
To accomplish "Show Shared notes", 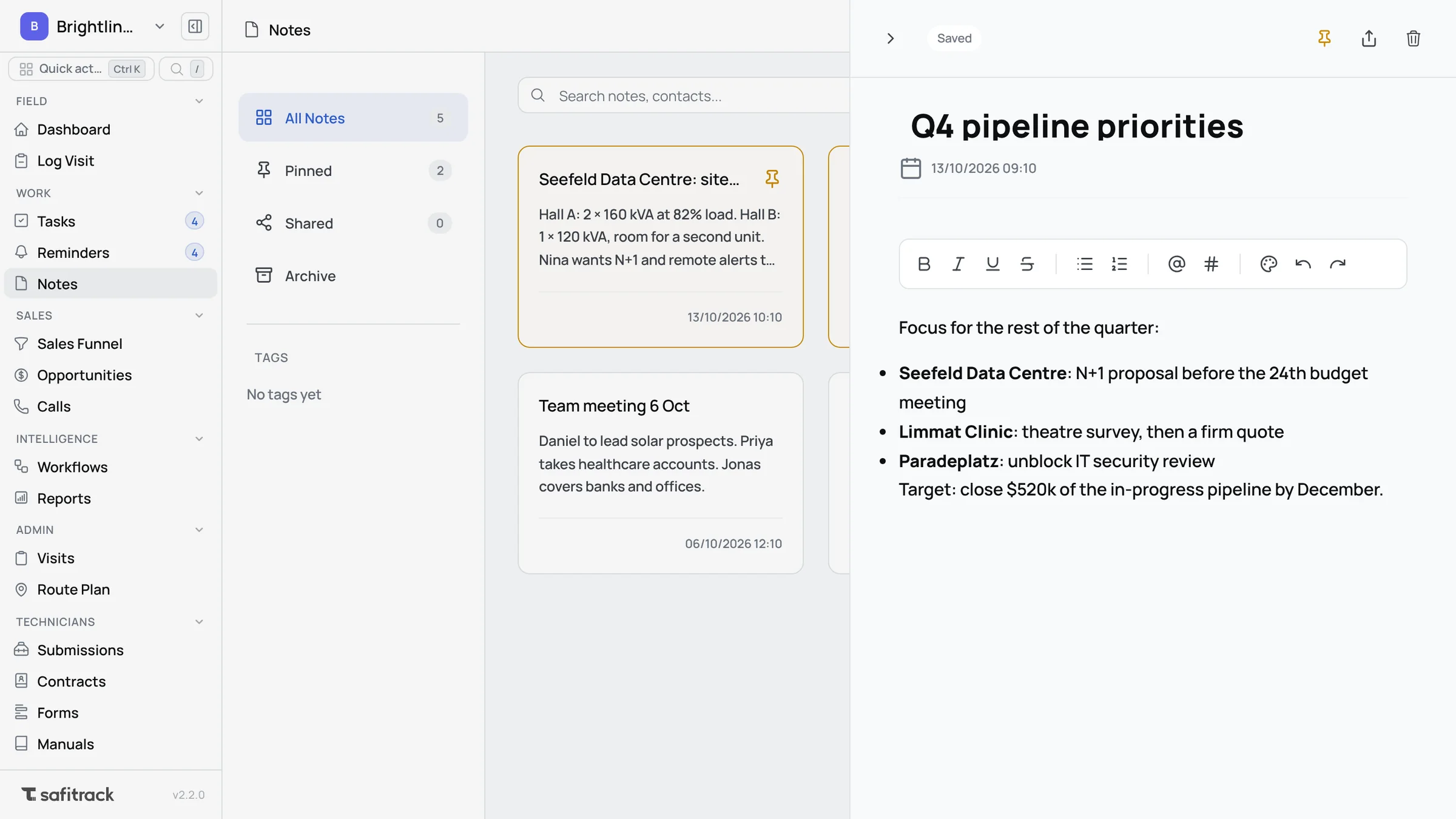I will 353,223.
